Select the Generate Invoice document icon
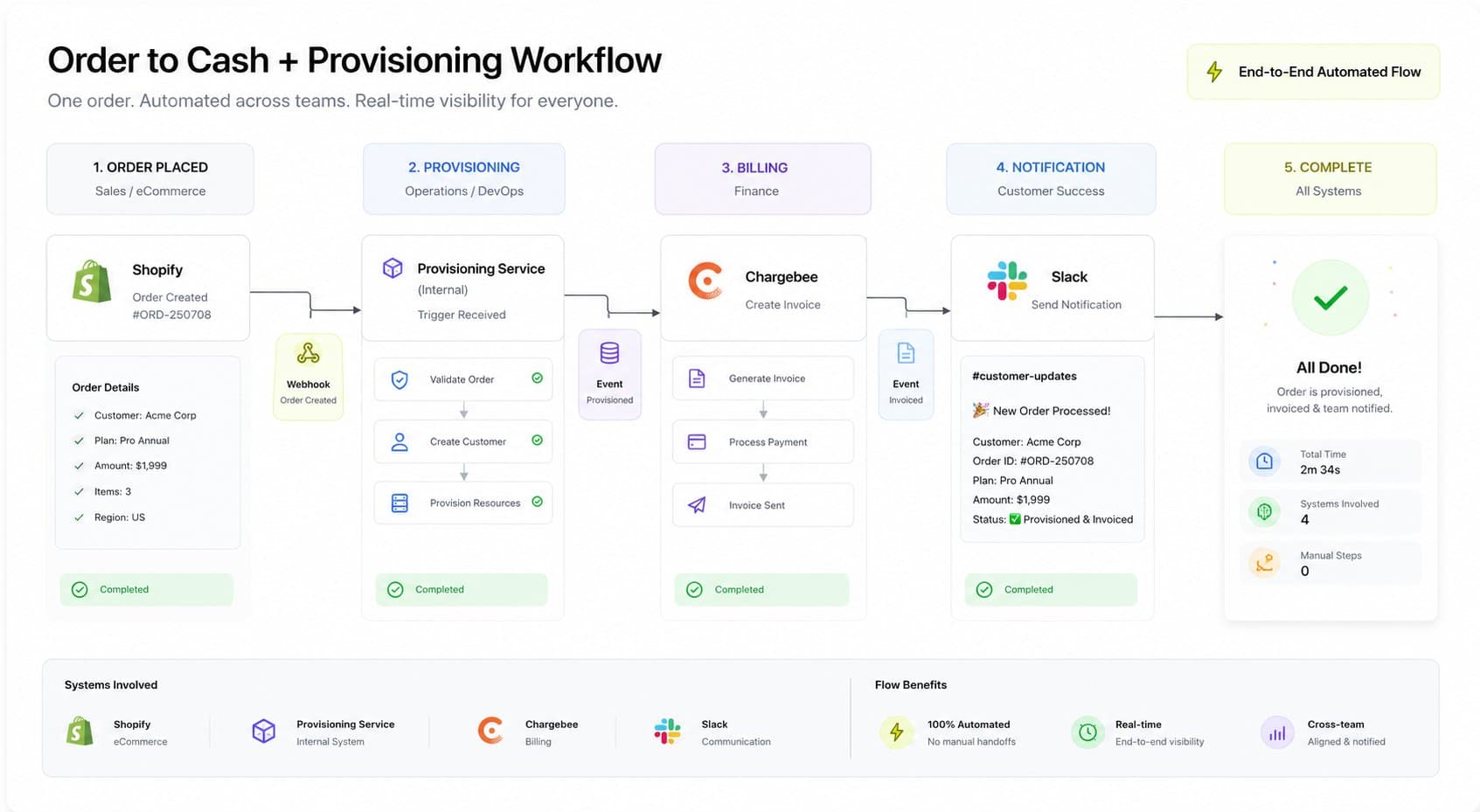This screenshot has height=812, width=1480. [x=697, y=378]
